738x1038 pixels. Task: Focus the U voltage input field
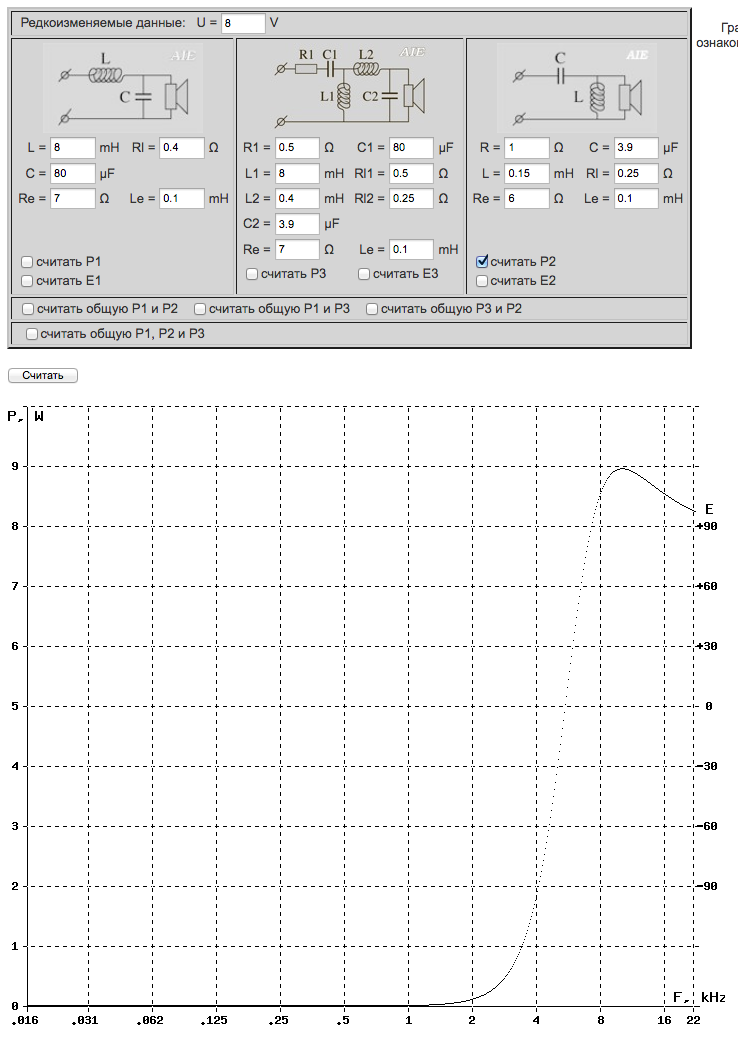coord(243,23)
